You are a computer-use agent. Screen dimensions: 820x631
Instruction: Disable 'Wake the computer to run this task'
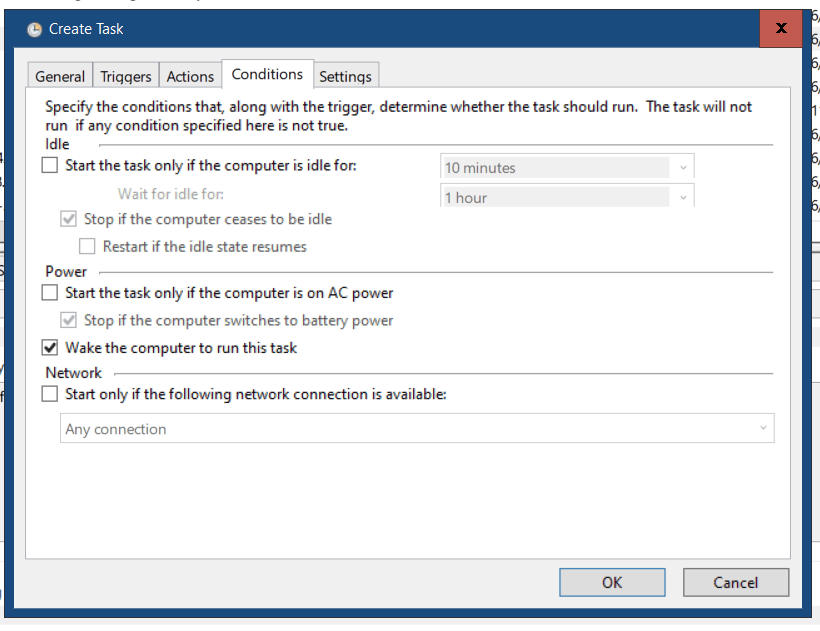click(x=49, y=347)
